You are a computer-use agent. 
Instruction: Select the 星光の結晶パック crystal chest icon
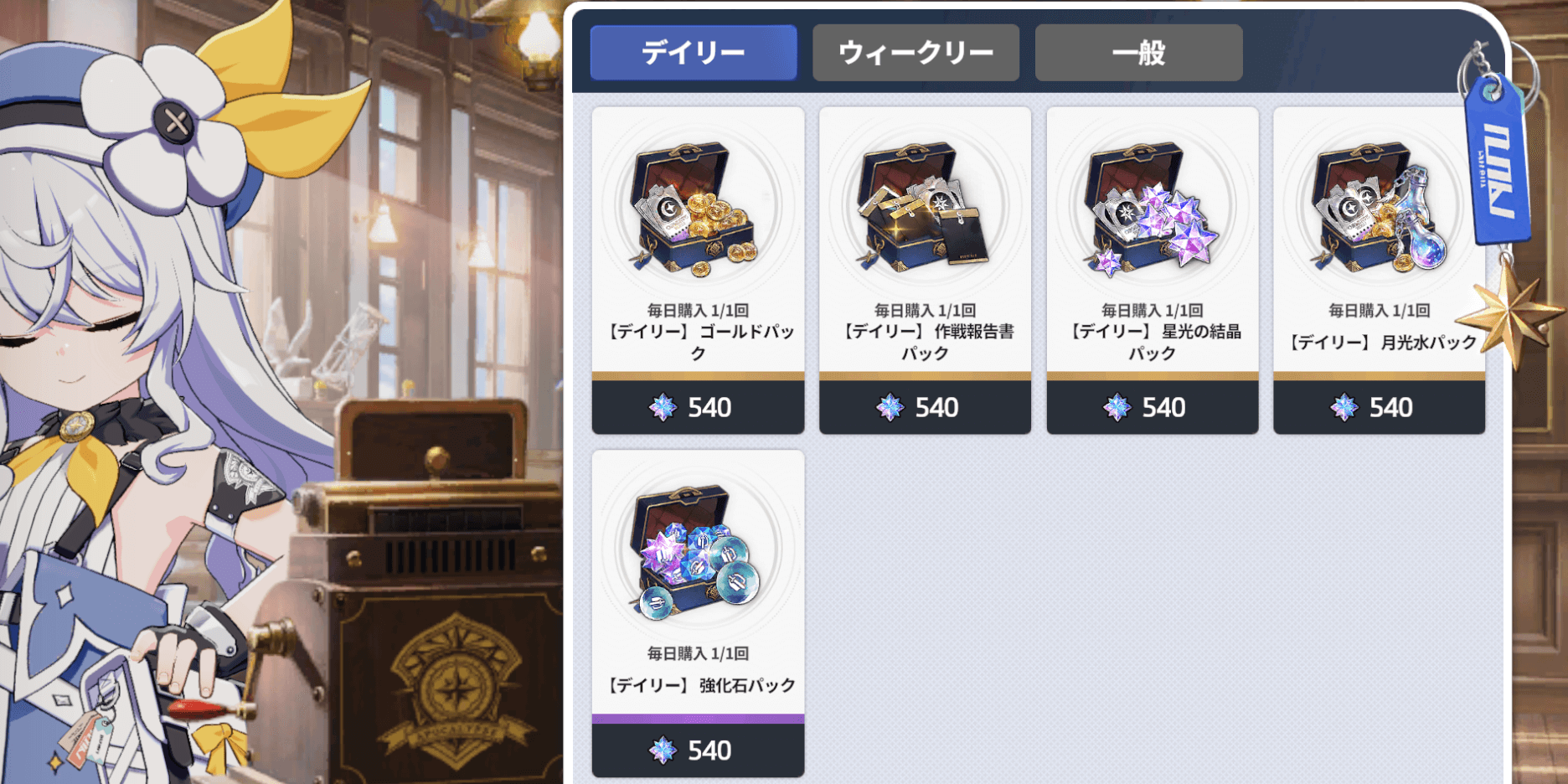(1152, 208)
